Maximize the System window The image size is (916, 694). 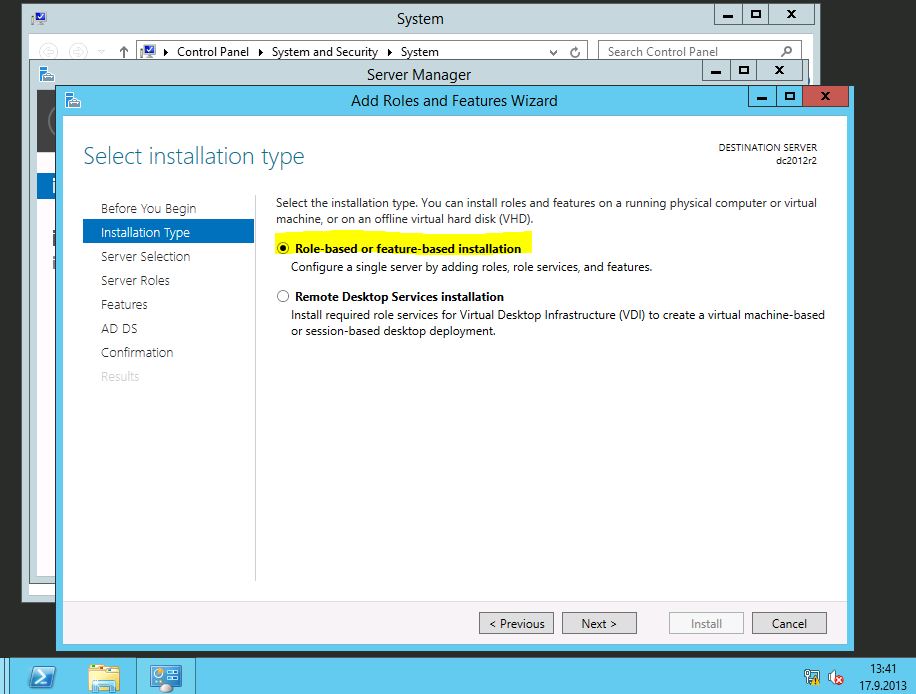755,15
